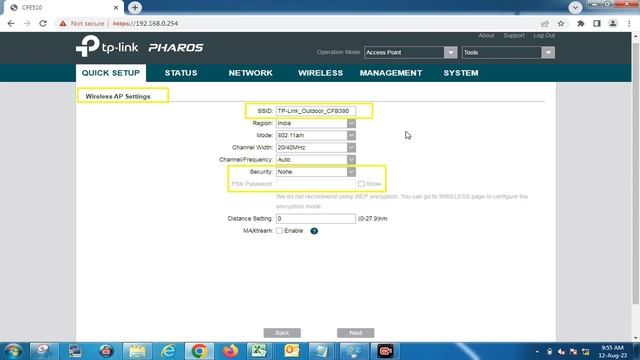This screenshot has height=360, width=640.
Task: Click the volume icon in system tray
Action: pyautogui.click(x=561, y=351)
